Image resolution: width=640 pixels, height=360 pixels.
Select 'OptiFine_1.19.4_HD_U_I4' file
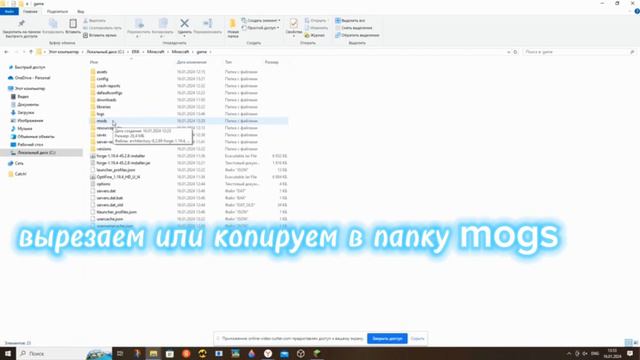(x=118, y=177)
